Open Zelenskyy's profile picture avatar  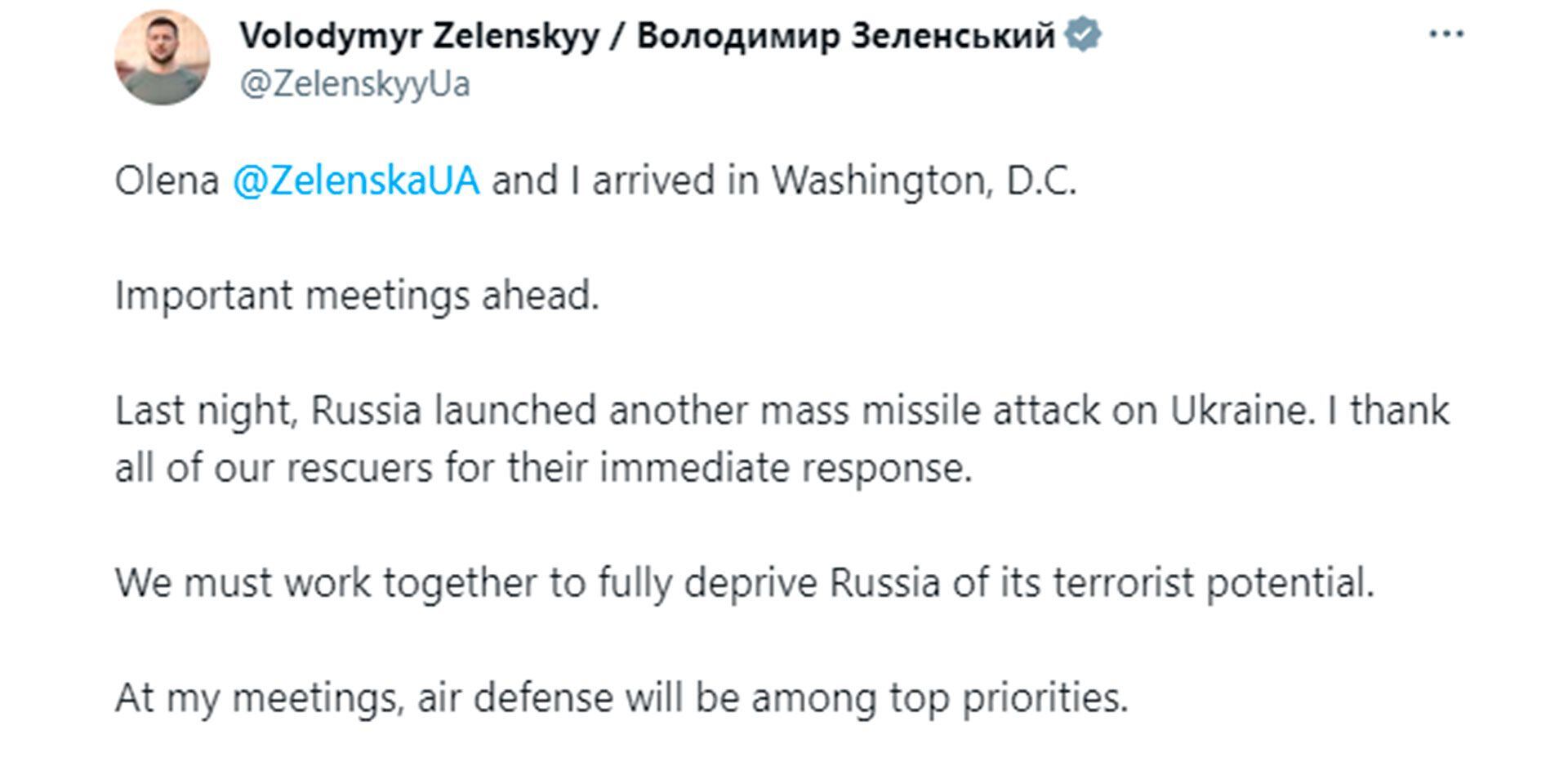click(x=162, y=58)
